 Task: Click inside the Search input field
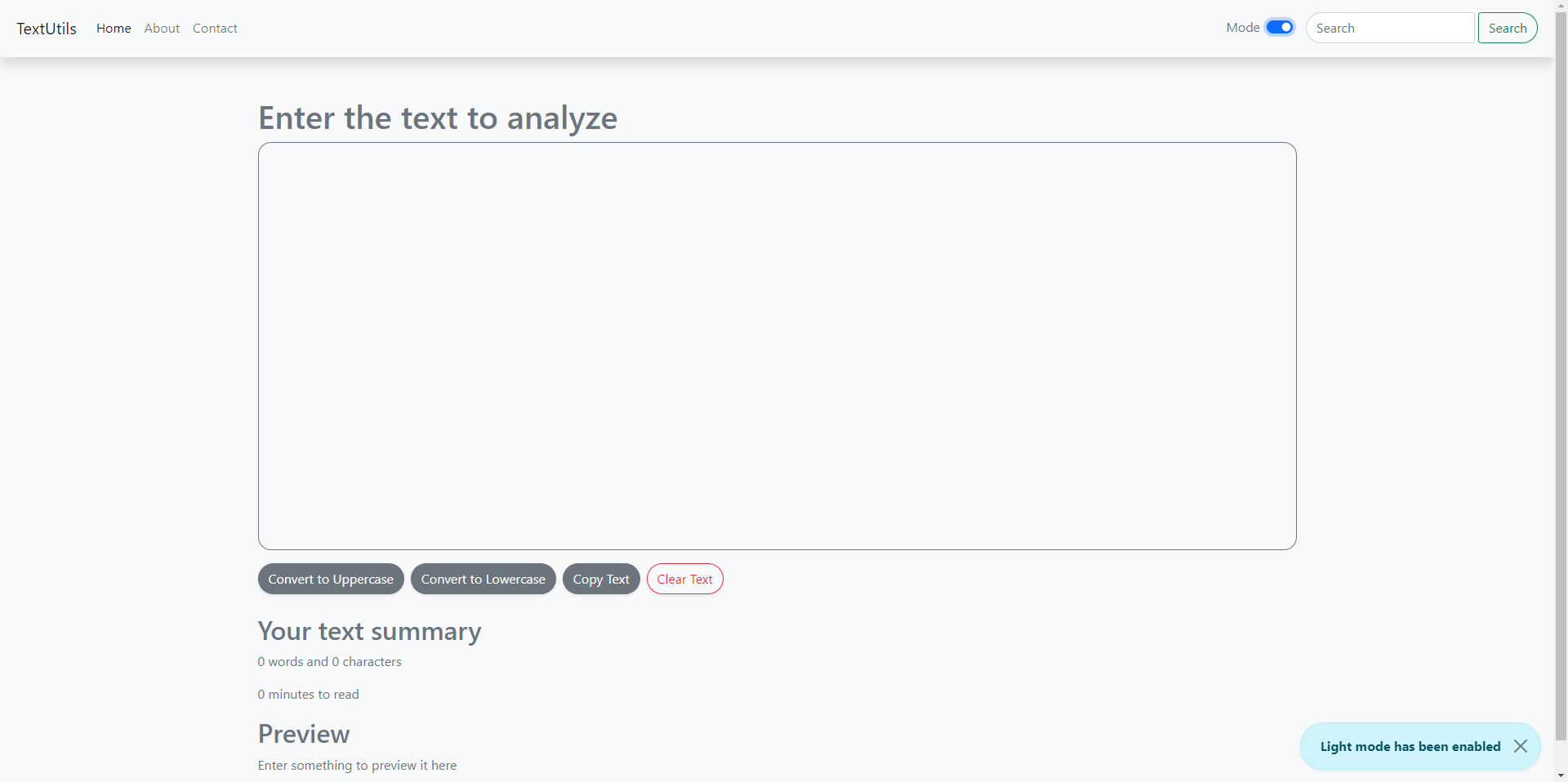[x=1388, y=27]
